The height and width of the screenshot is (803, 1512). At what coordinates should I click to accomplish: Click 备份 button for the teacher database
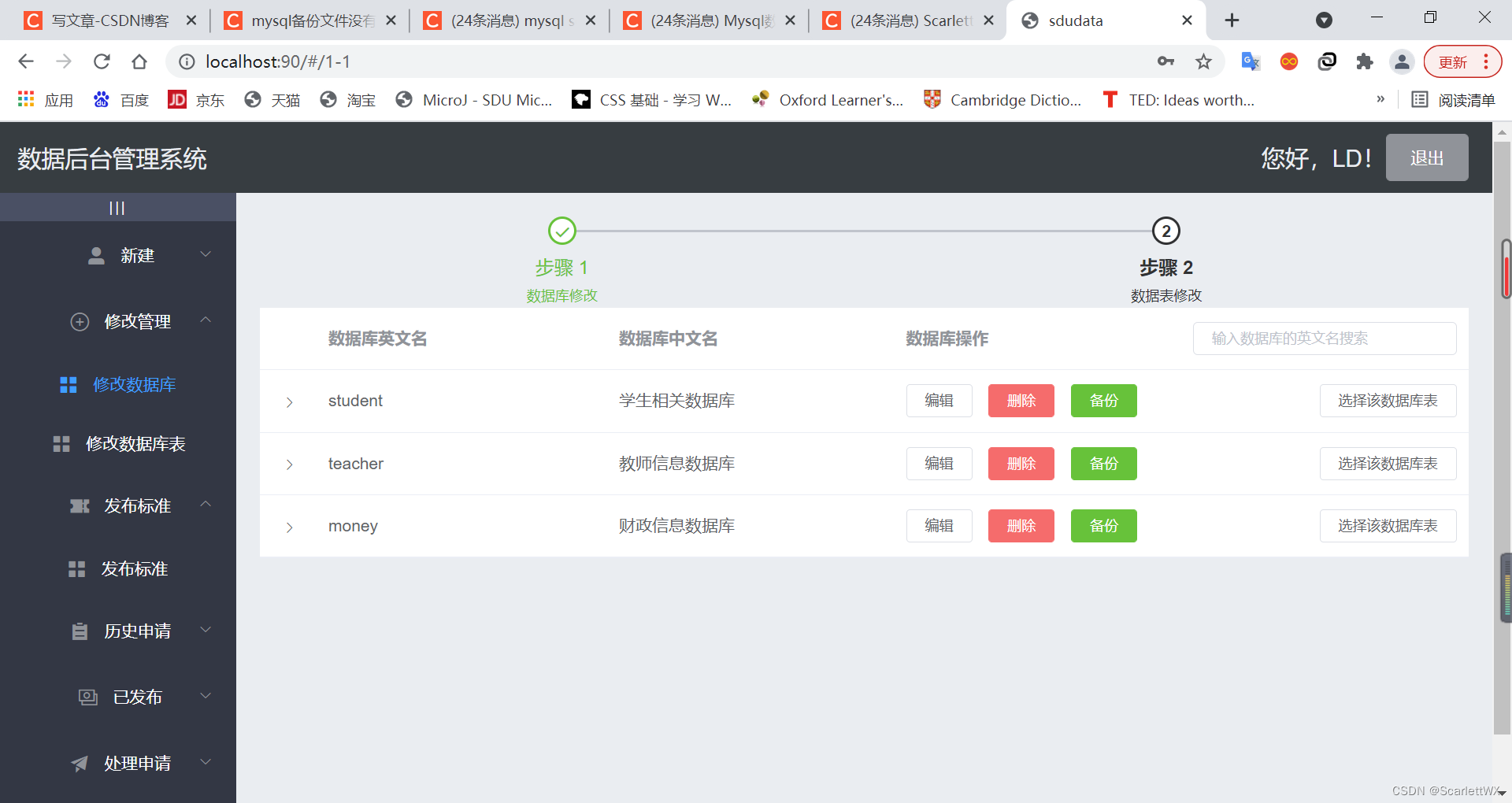coord(1102,464)
